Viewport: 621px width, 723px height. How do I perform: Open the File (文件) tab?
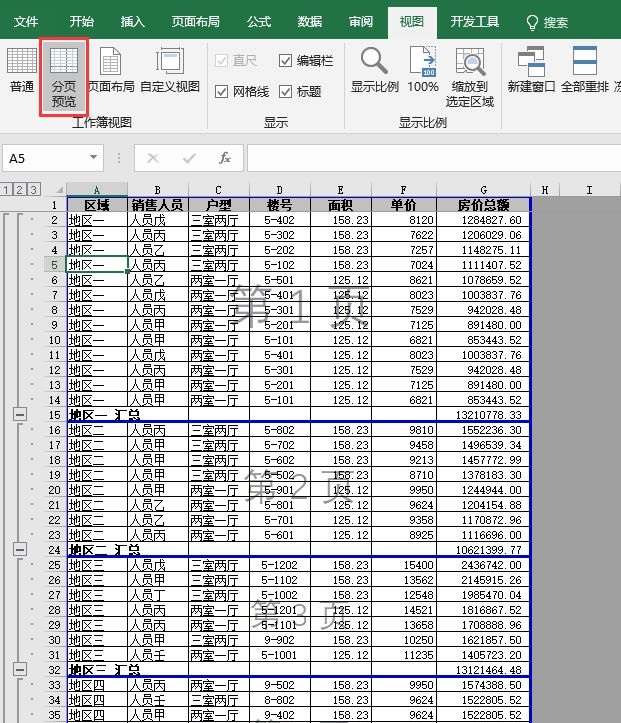pos(26,22)
